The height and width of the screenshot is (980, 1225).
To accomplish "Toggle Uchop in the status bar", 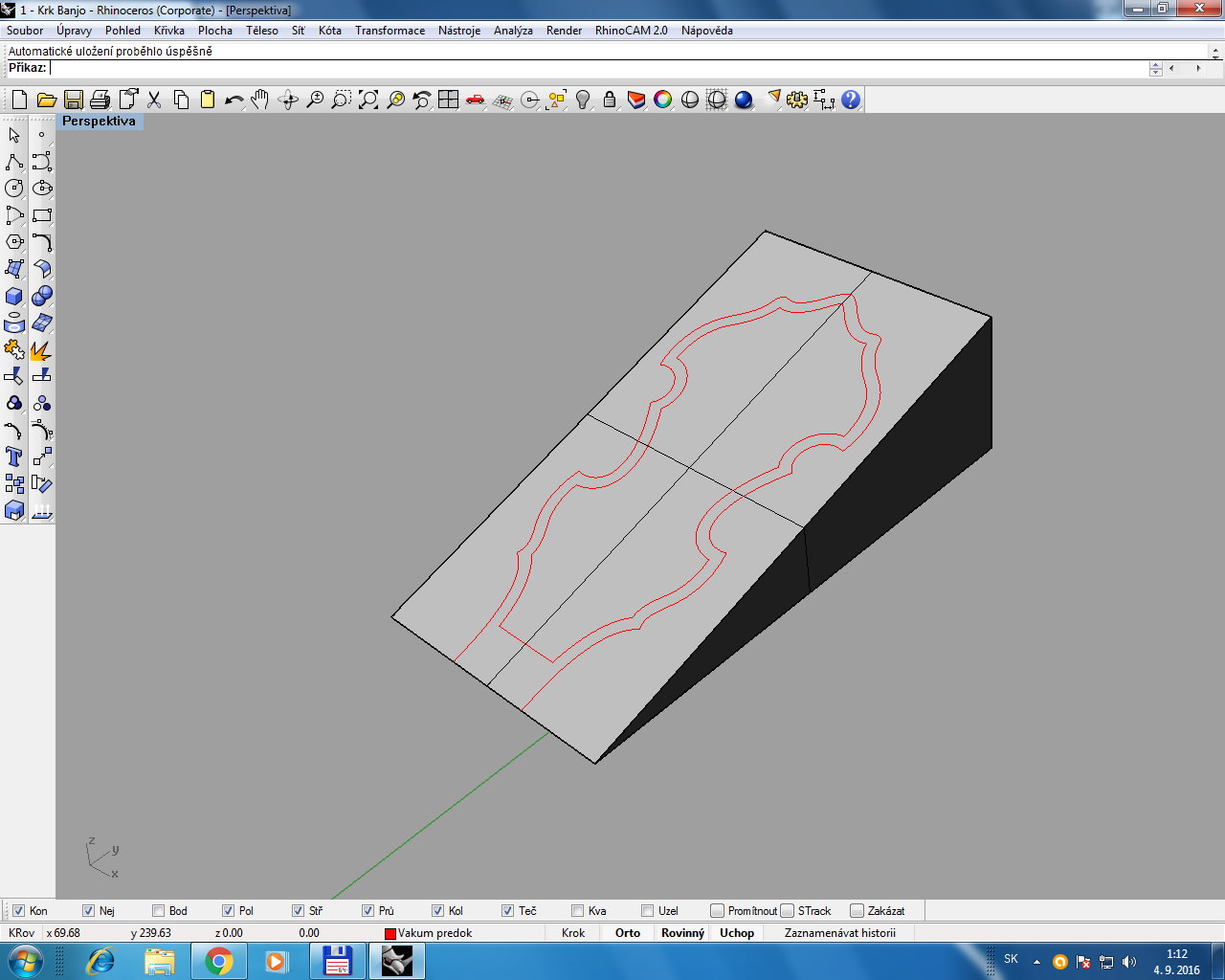I will [x=737, y=933].
